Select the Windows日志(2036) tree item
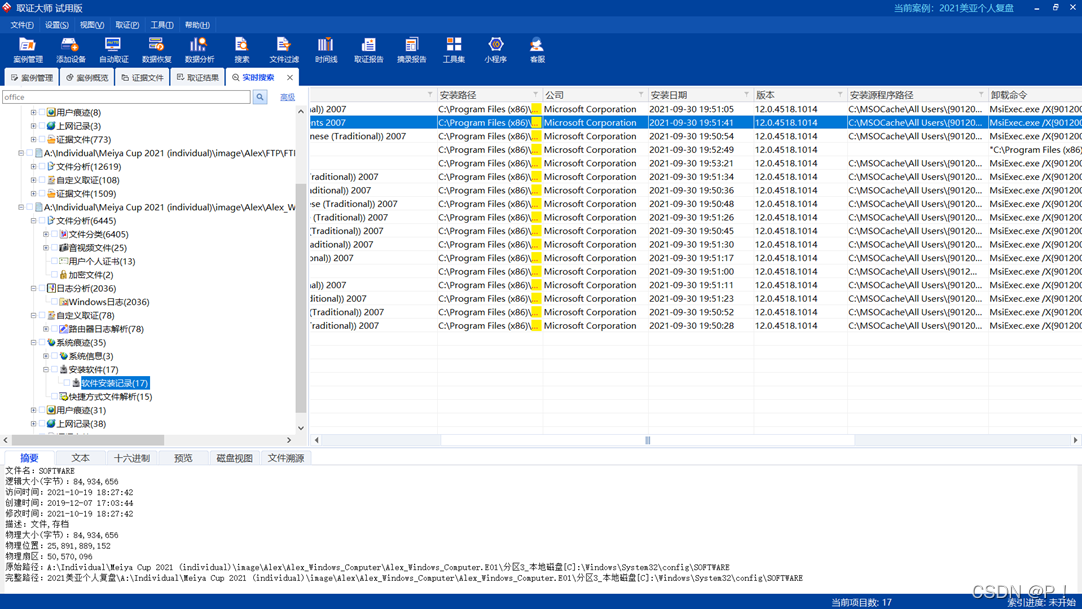The height and width of the screenshot is (609, 1082). [108, 302]
